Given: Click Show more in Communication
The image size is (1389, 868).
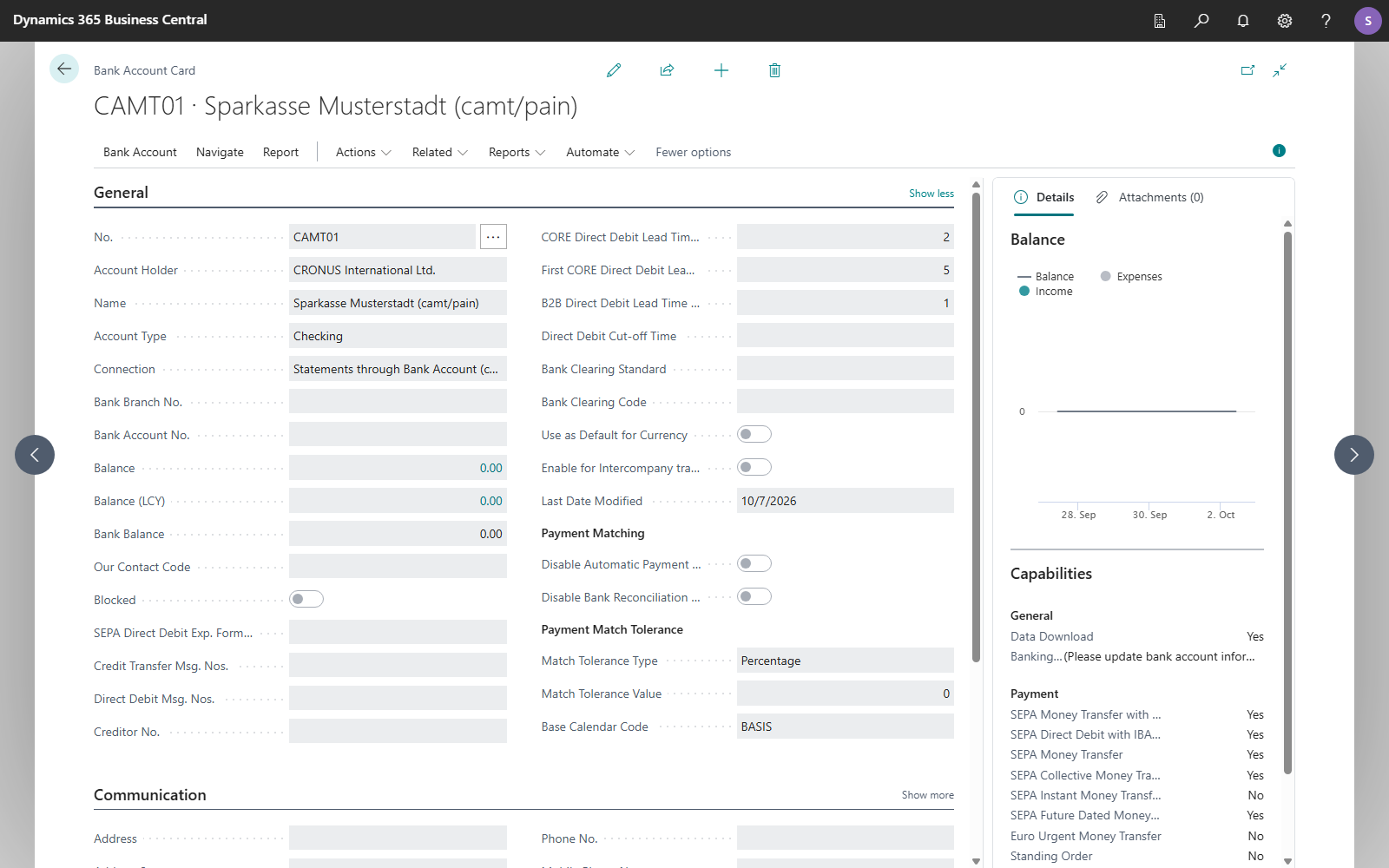Looking at the screenshot, I should pyautogui.click(x=927, y=795).
